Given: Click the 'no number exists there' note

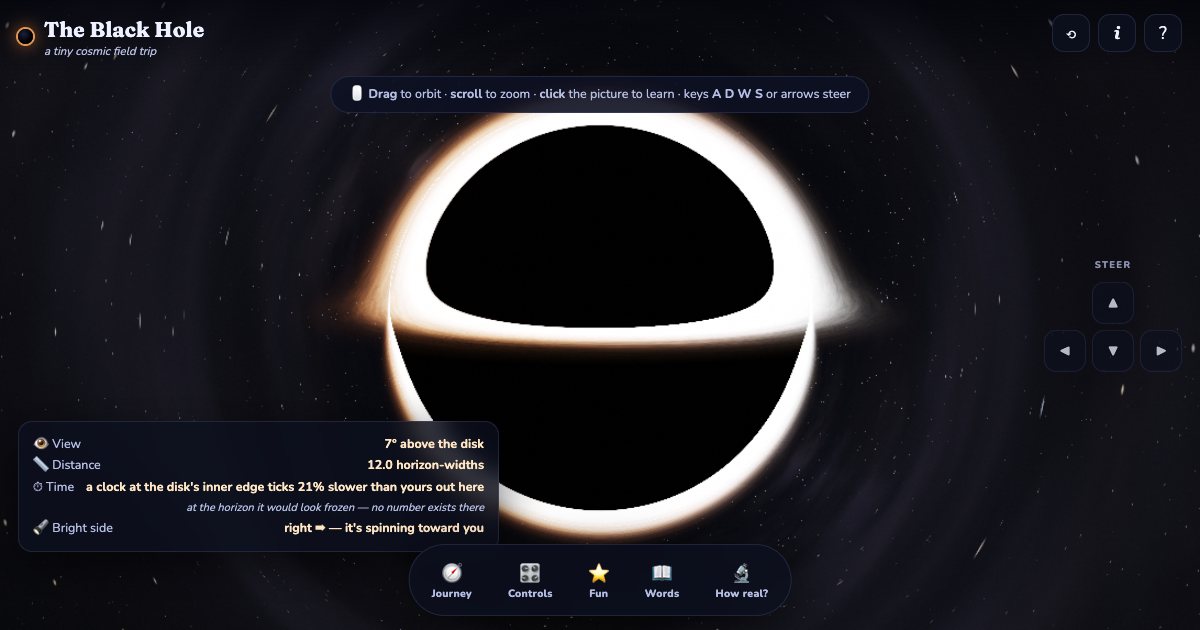Looking at the screenshot, I should pyautogui.click(x=428, y=508).
